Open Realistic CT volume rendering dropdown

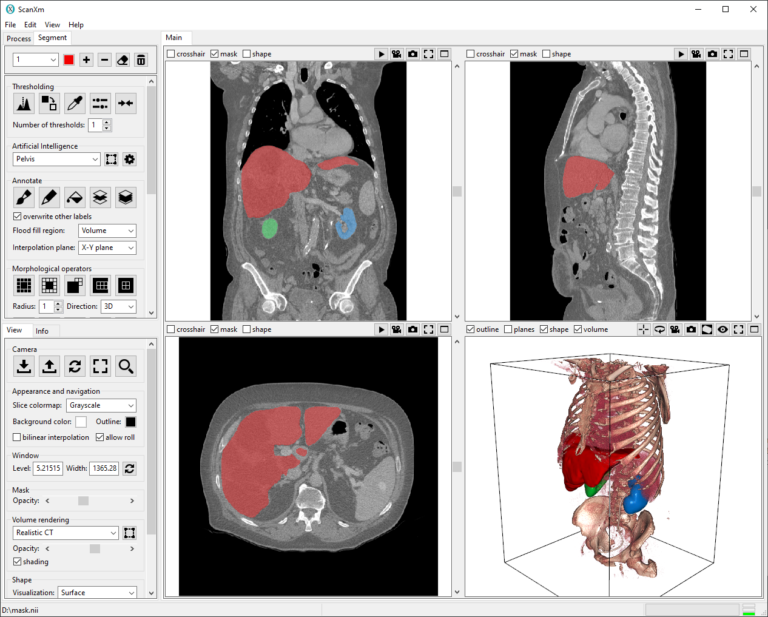tap(65, 533)
